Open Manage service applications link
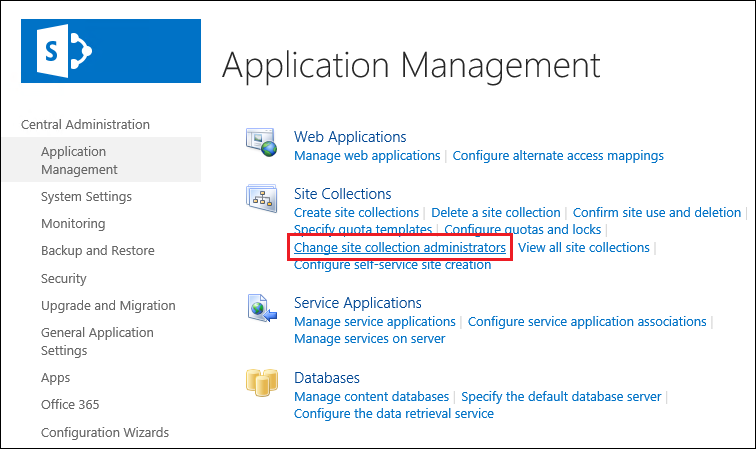Image resolution: width=756 pixels, height=449 pixels. coord(375,322)
